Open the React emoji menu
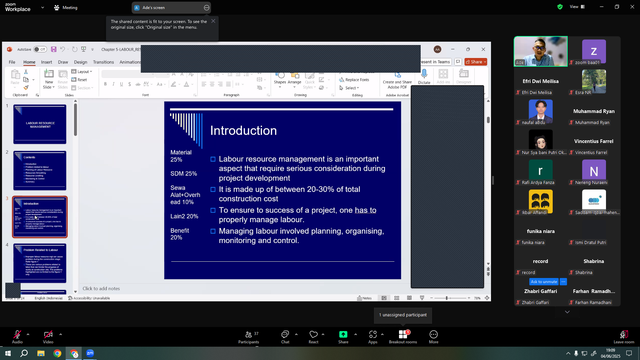Screen dimensions: 640x360 tap(313, 337)
